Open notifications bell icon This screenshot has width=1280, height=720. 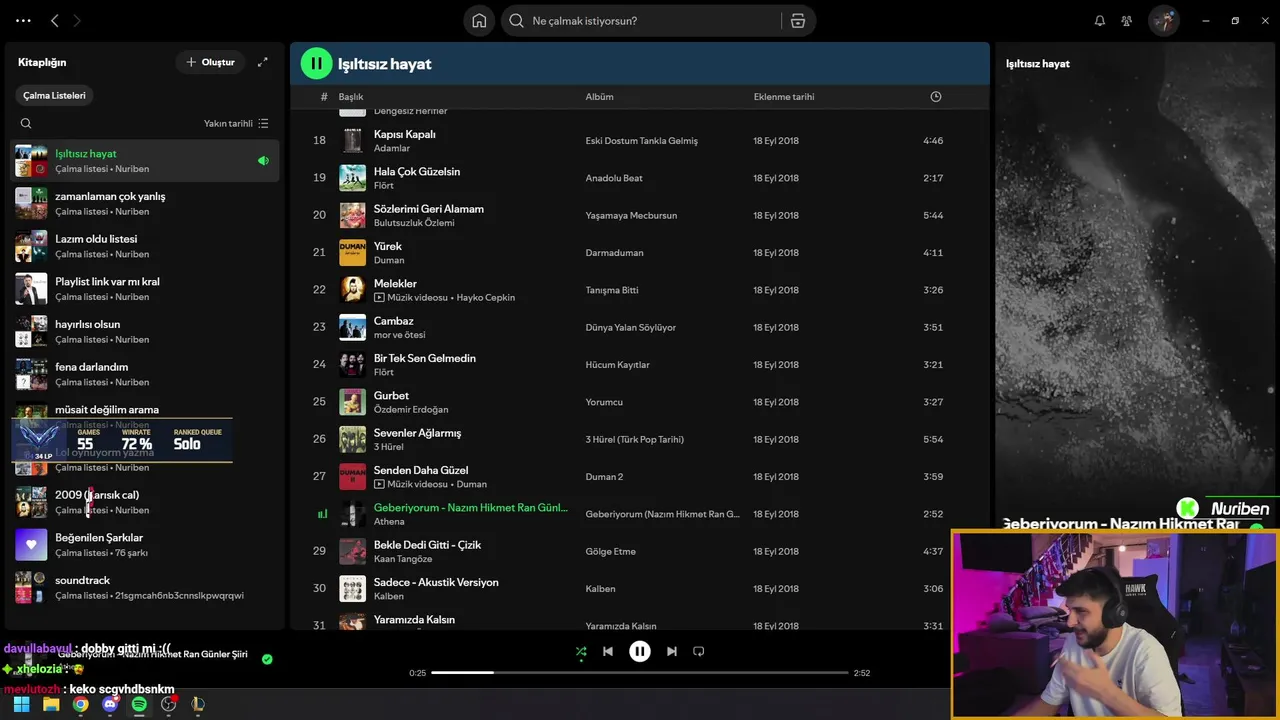(x=1100, y=21)
